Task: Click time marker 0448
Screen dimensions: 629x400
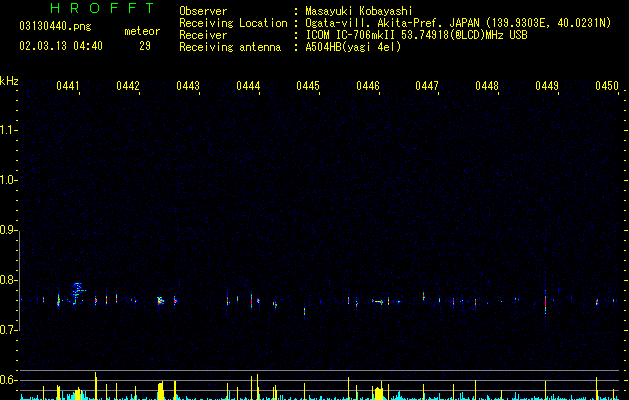Action: [487, 86]
